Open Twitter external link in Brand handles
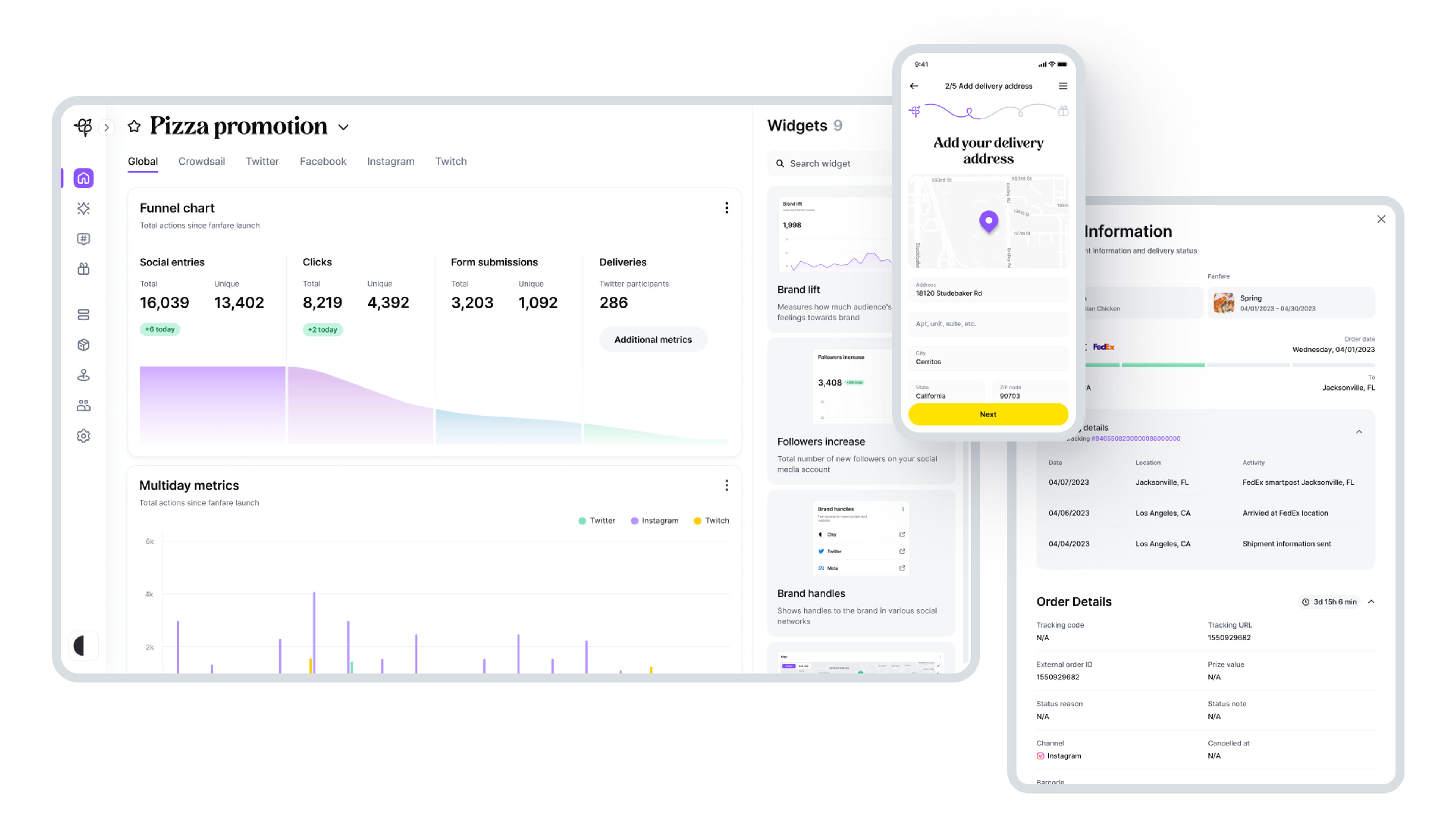 (902, 551)
